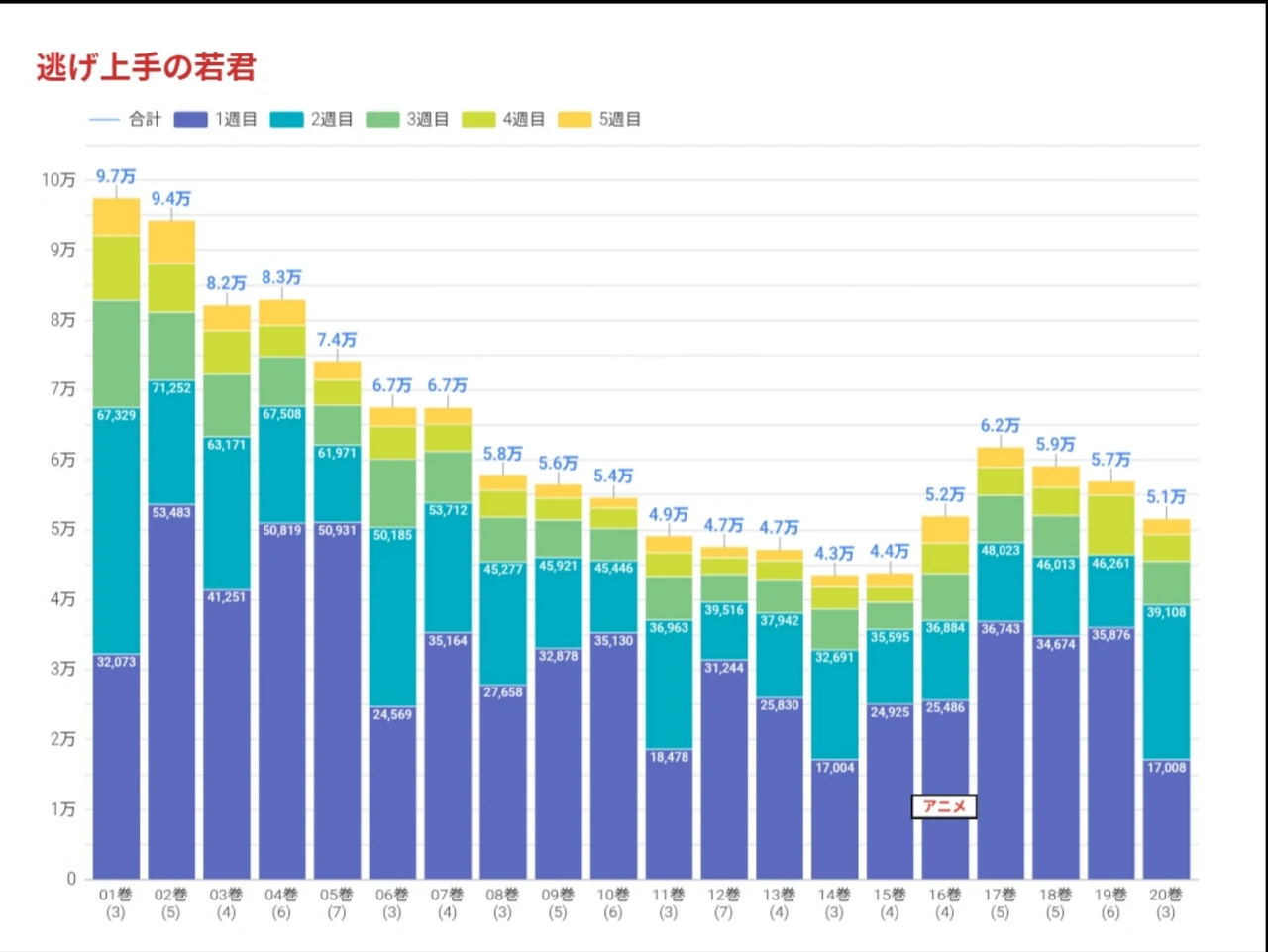The width and height of the screenshot is (1268, 952).
Task: Click the 逃げ上手の若君 chart title
Action: 147,67
